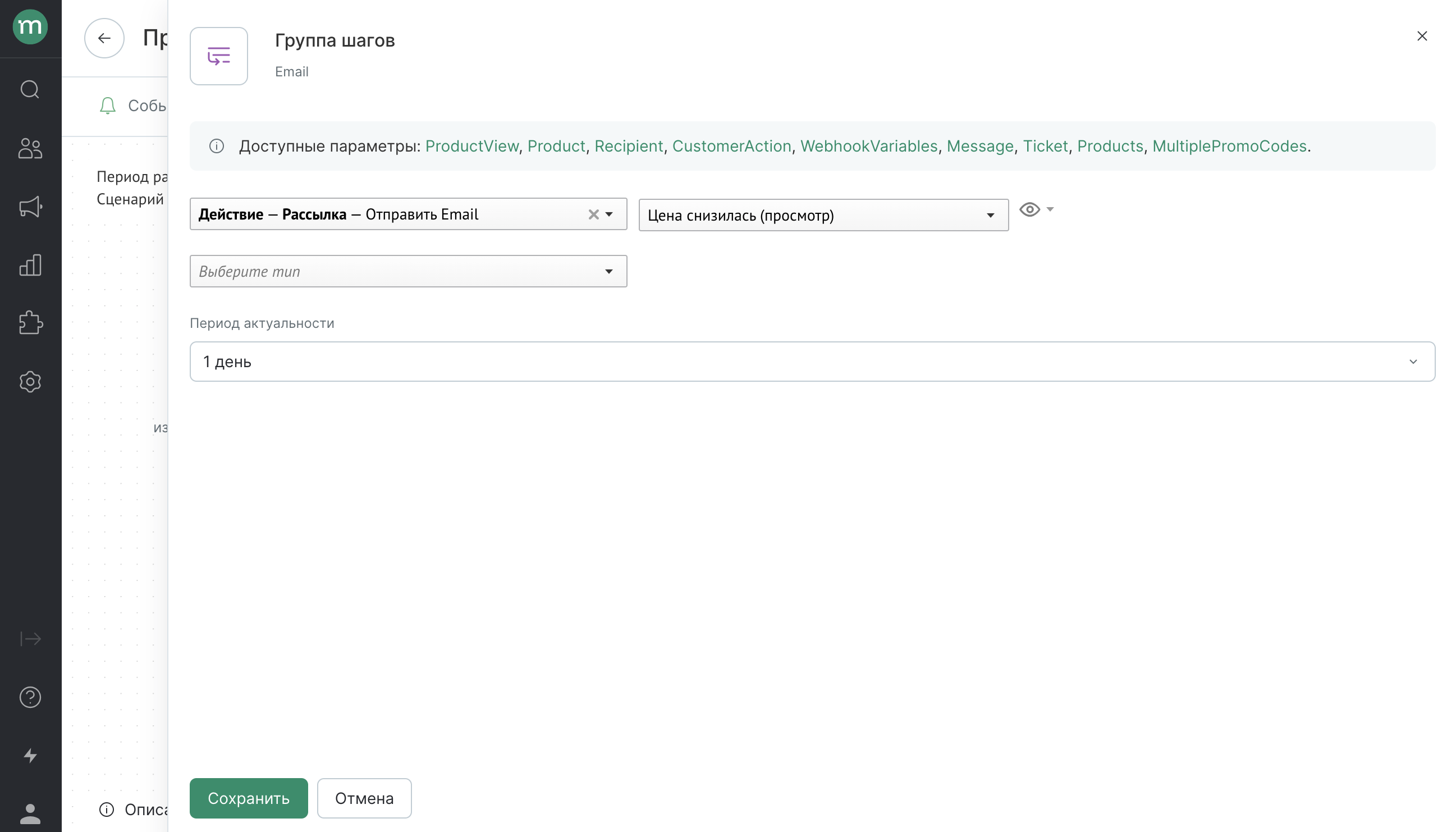
Task: Click the Ticket parameter link
Action: click(x=1045, y=147)
